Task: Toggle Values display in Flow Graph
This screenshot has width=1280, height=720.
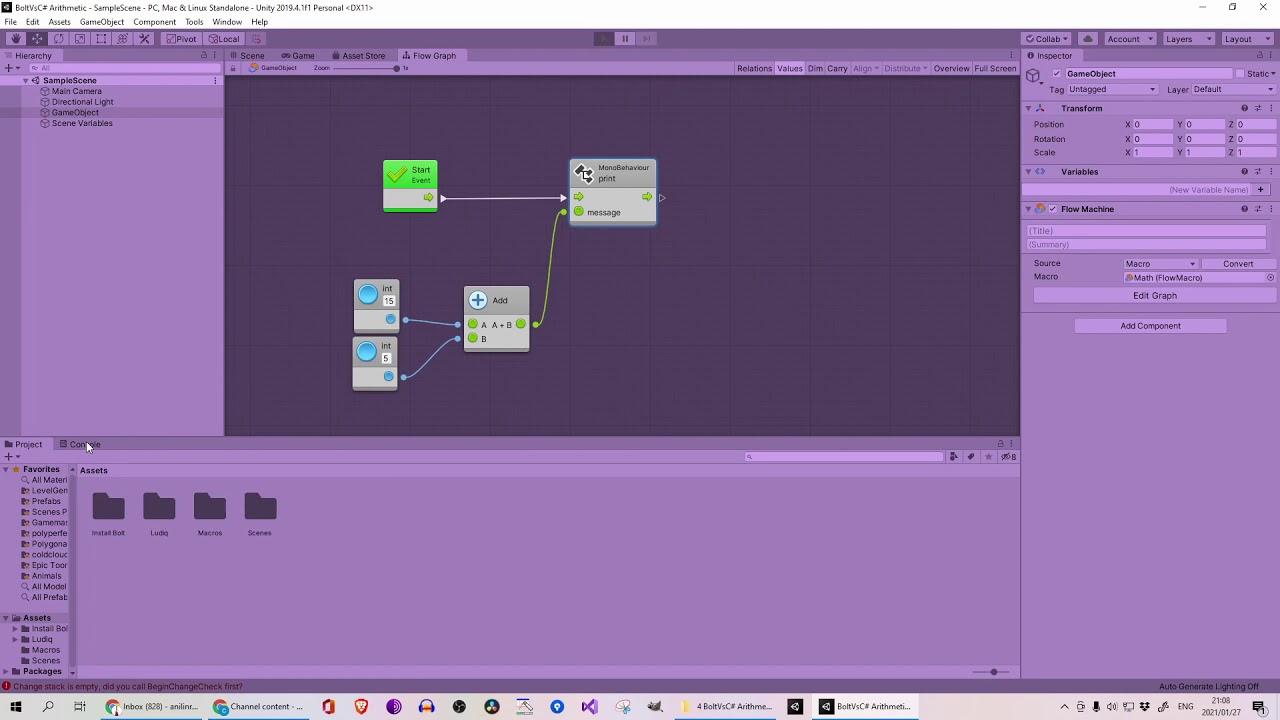Action: click(790, 68)
